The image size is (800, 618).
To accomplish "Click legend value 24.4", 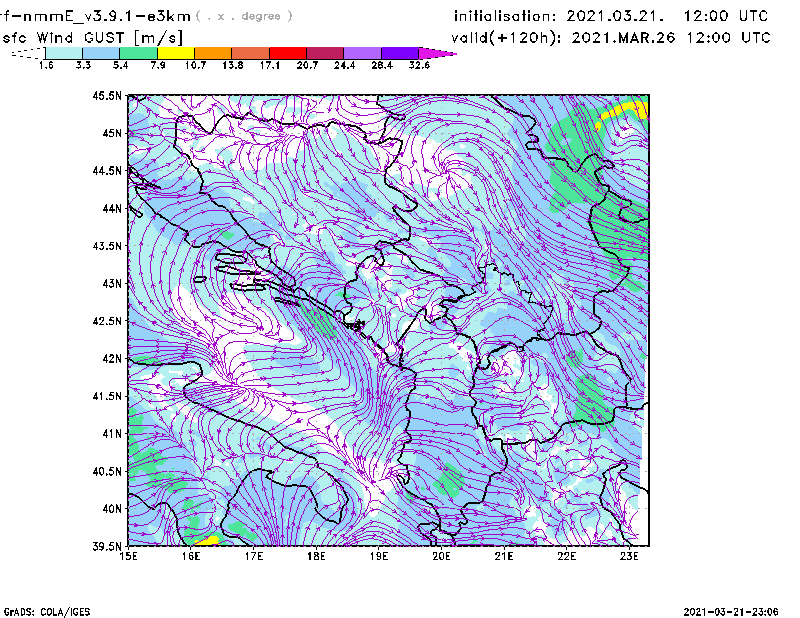I will [344, 65].
